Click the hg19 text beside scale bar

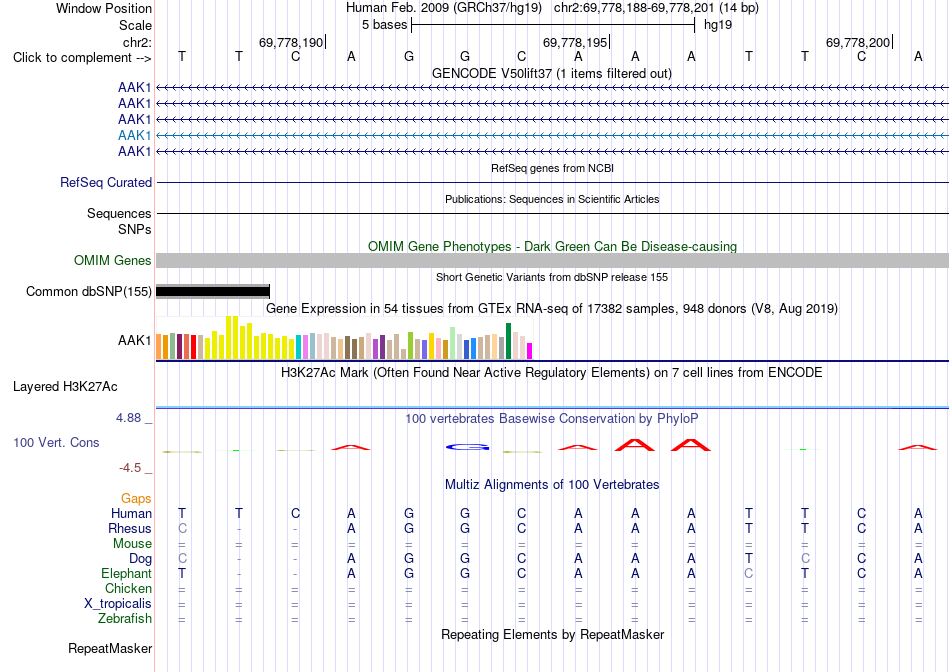tap(717, 25)
